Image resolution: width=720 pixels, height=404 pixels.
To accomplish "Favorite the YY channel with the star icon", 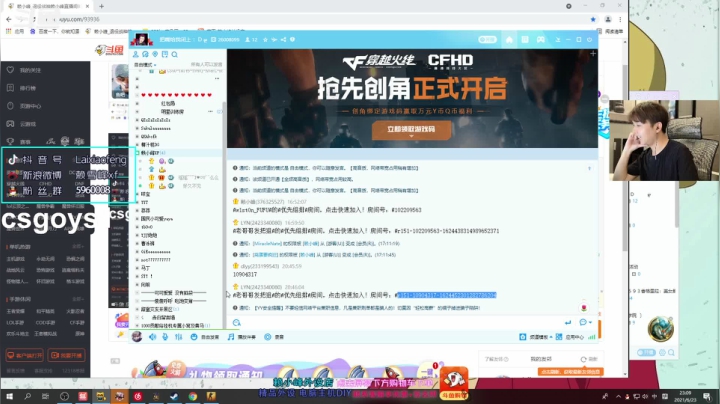I will (x=265, y=39).
